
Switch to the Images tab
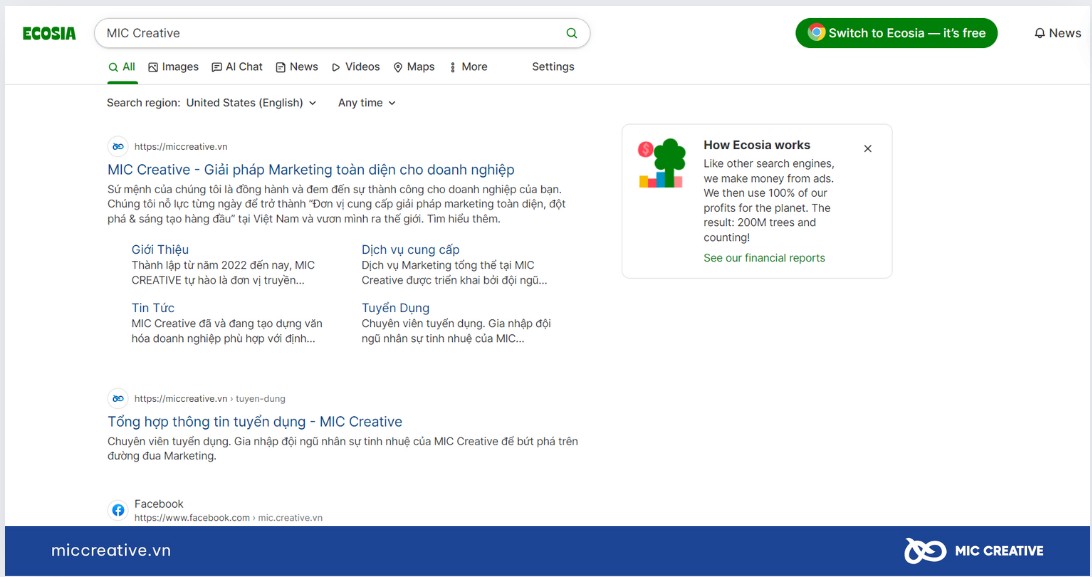pyautogui.click(x=173, y=67)
